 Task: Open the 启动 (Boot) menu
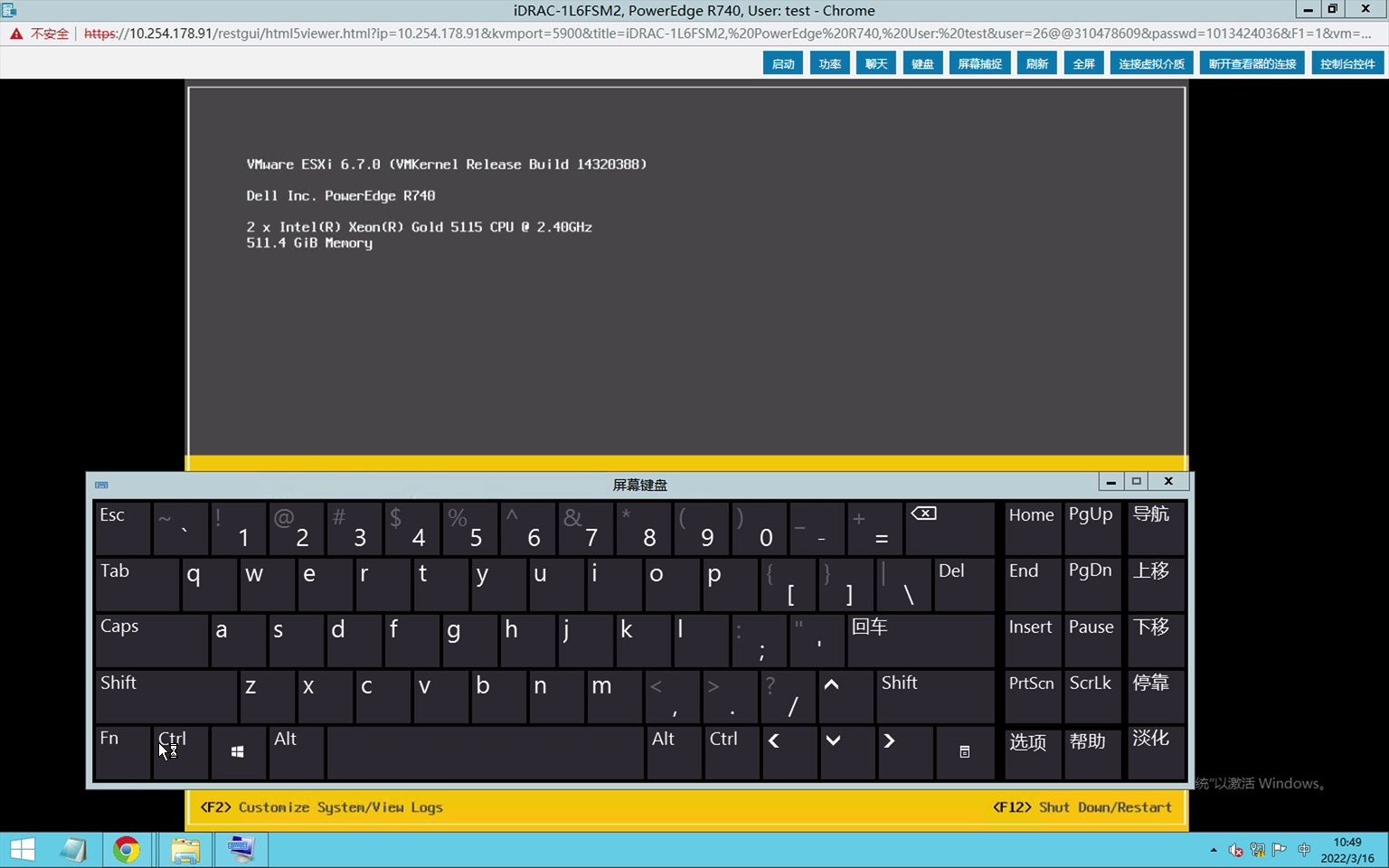783,63
